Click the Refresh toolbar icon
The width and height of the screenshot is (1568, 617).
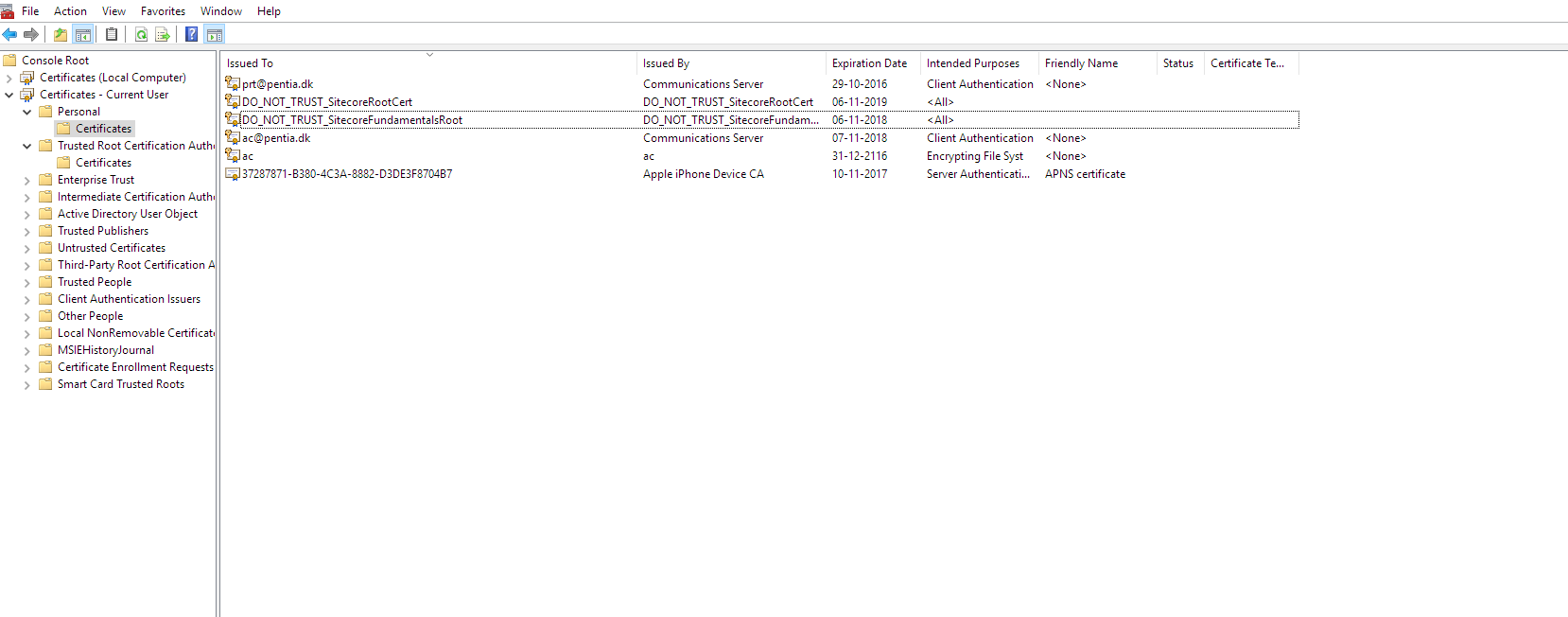(x=141, y=35)
